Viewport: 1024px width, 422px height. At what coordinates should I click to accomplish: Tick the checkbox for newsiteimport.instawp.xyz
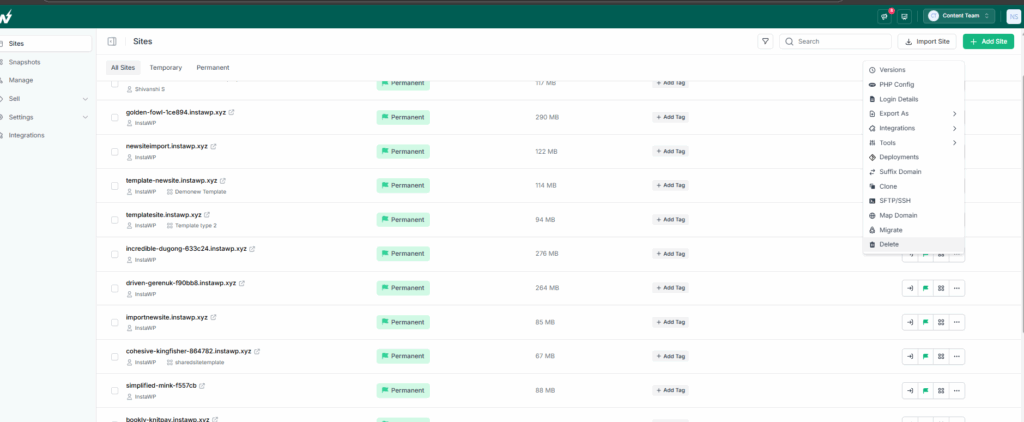pos(114,152)
